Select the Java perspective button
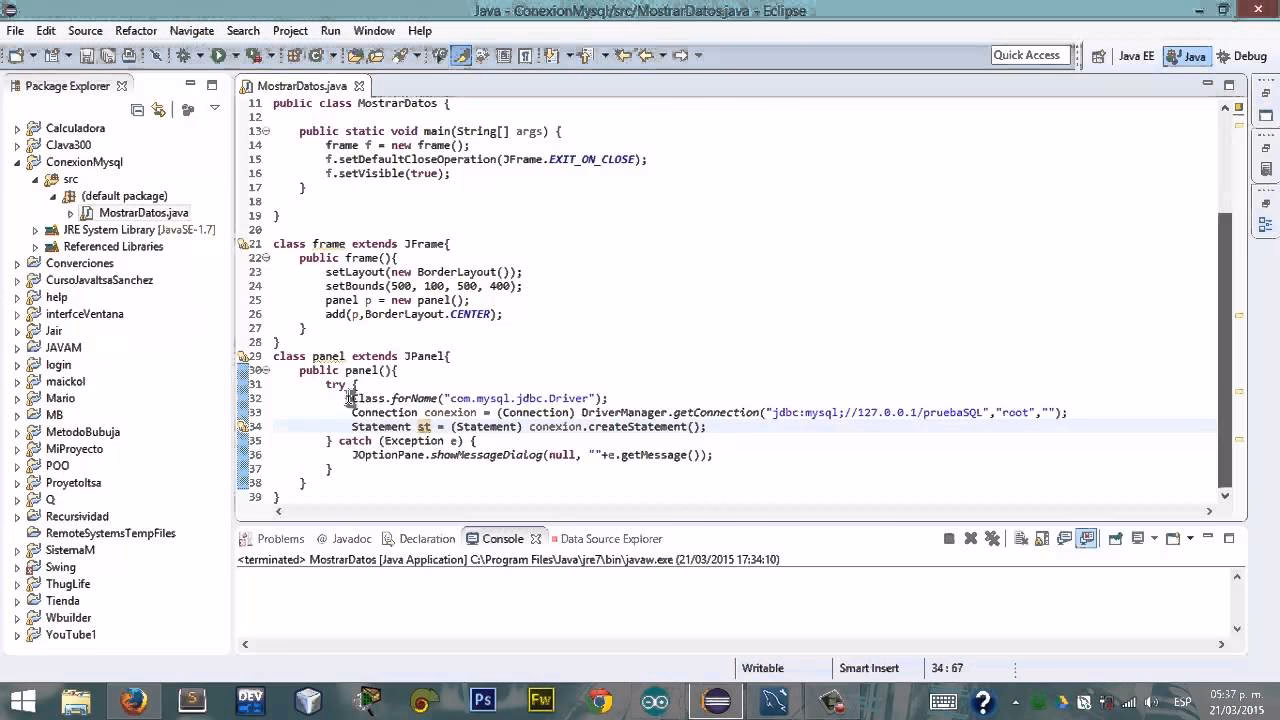This screenshot has height=720, width=1280. click(1186, 56)
